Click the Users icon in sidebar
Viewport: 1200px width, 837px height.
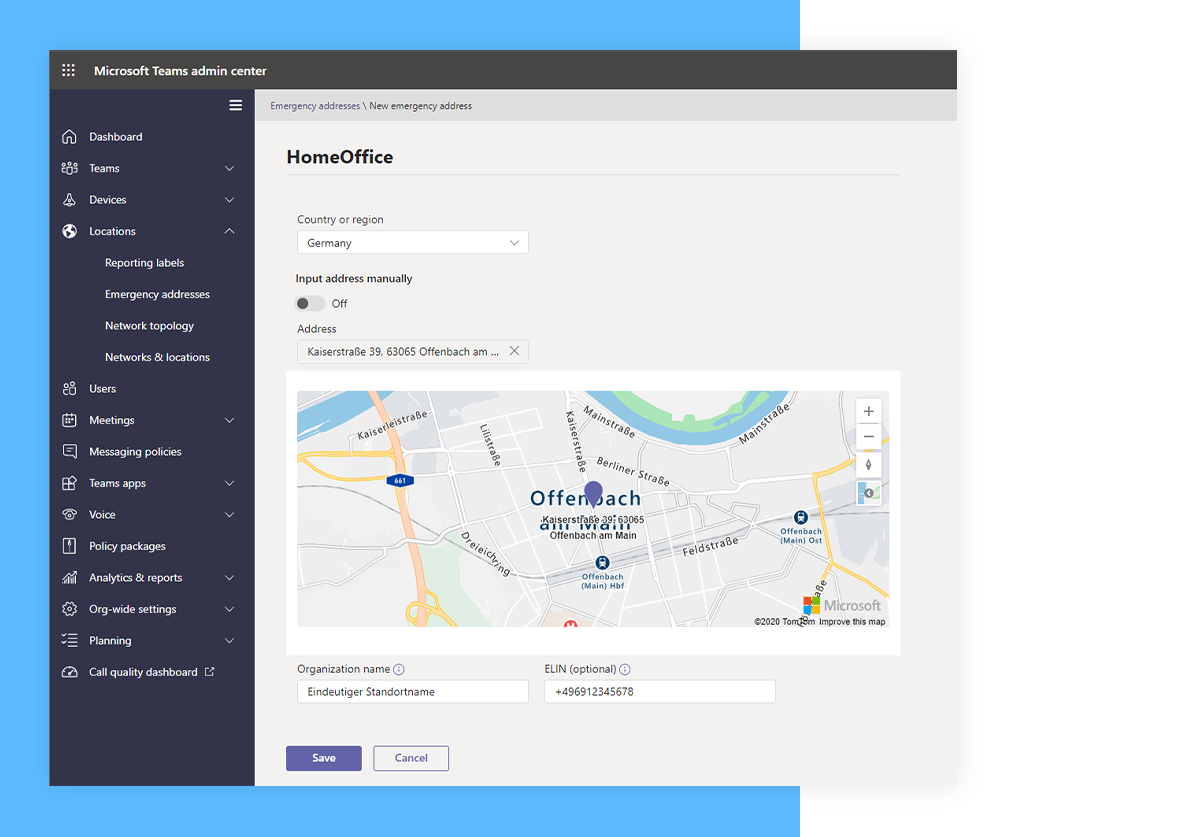point(69,389)
